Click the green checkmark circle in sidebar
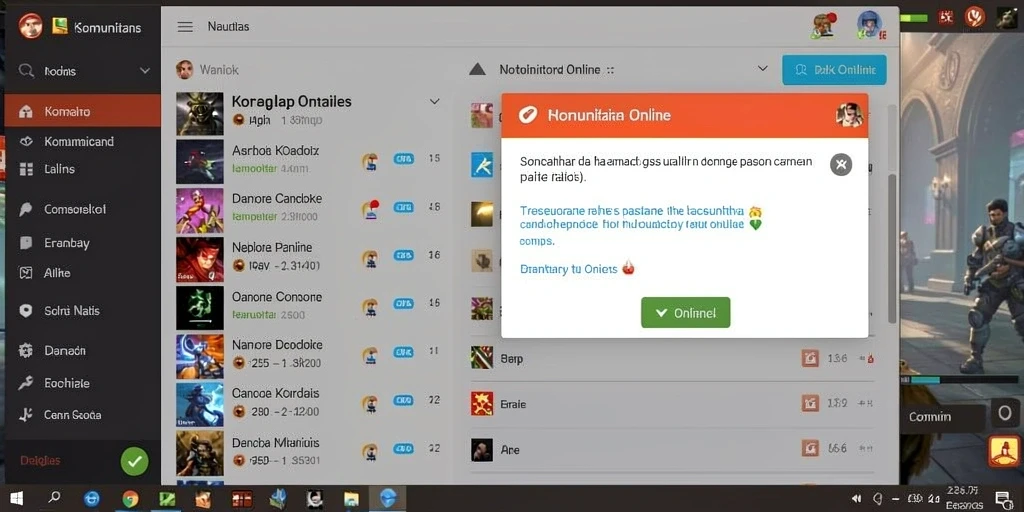This screenshot has height=512, width=1024. pyautogui.click(x=135, y=461)
